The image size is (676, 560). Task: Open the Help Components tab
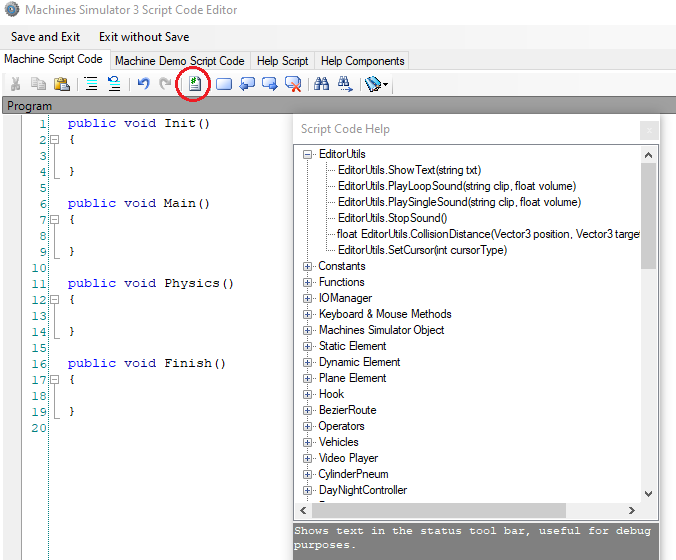coord(363,61)
